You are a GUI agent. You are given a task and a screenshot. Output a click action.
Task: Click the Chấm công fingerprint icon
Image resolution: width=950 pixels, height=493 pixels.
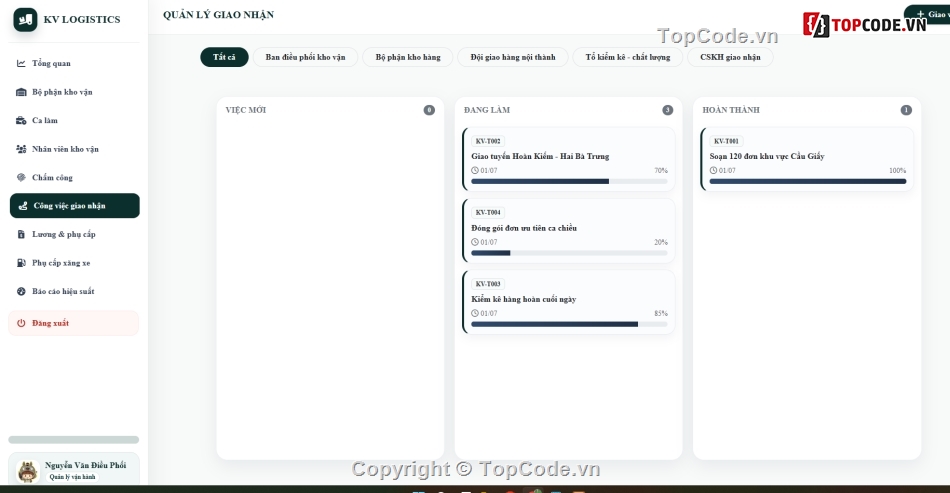click(21, 177)
